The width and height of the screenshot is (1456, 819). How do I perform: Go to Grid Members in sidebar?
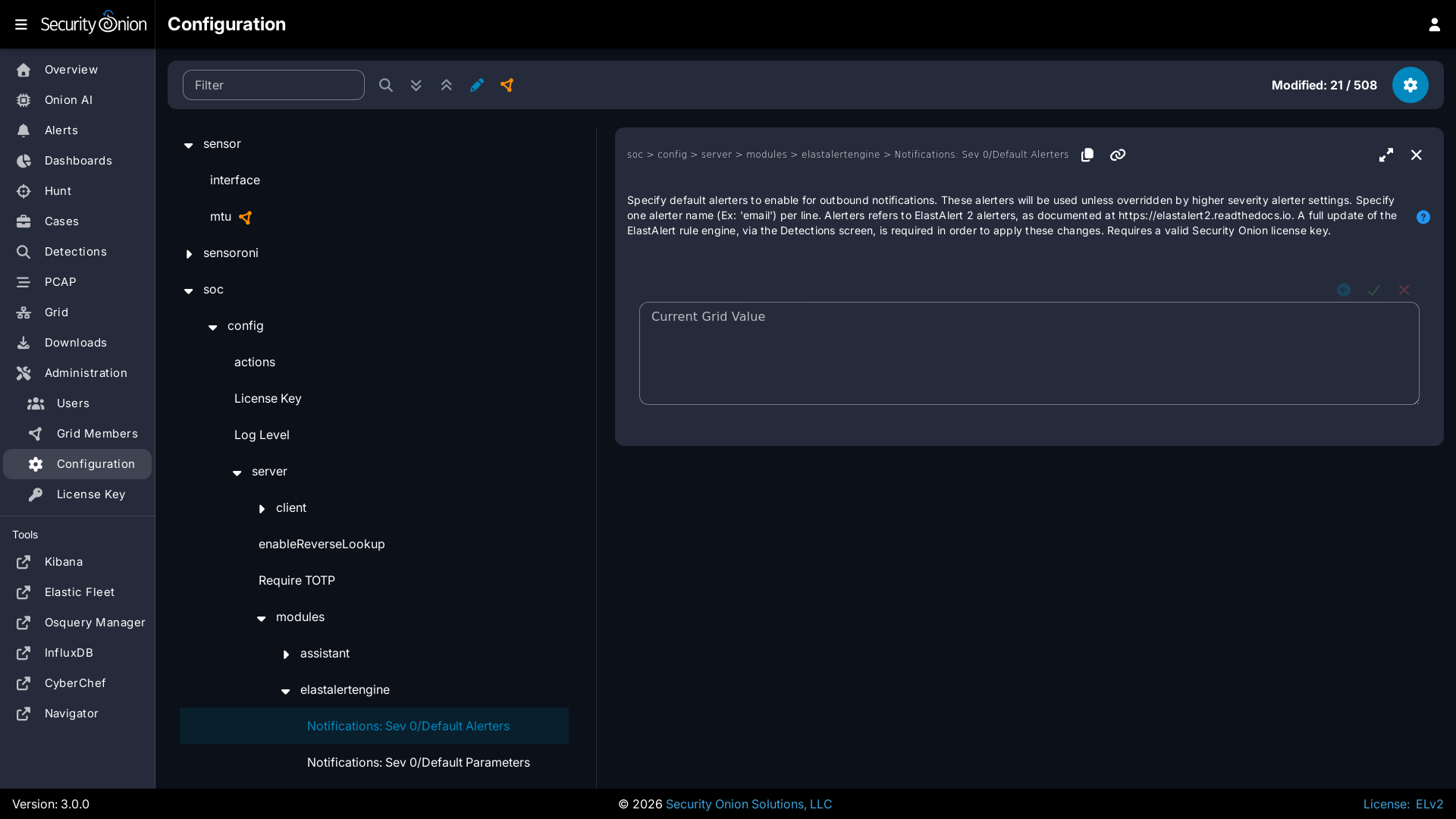pos(97,434)
